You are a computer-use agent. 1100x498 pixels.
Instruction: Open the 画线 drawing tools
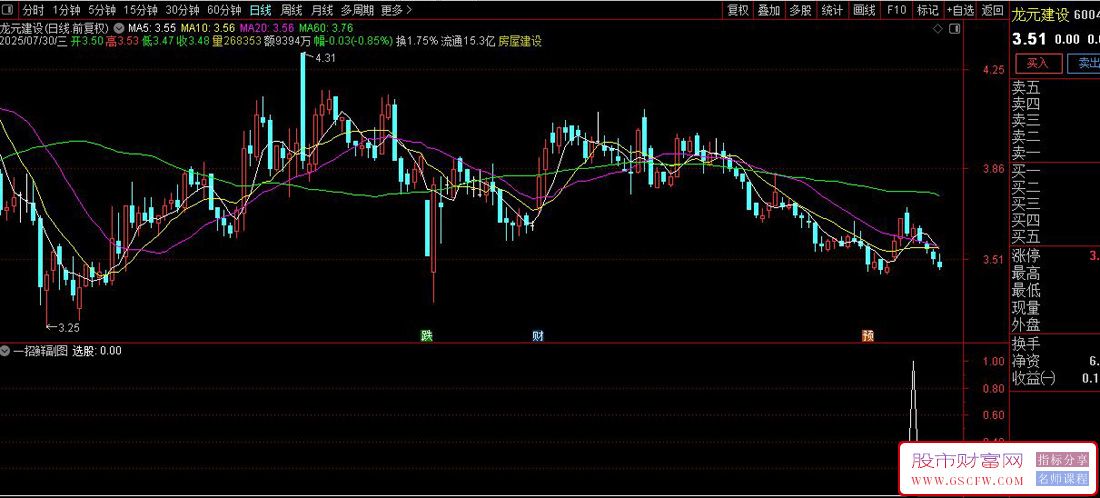coord(864,10)
